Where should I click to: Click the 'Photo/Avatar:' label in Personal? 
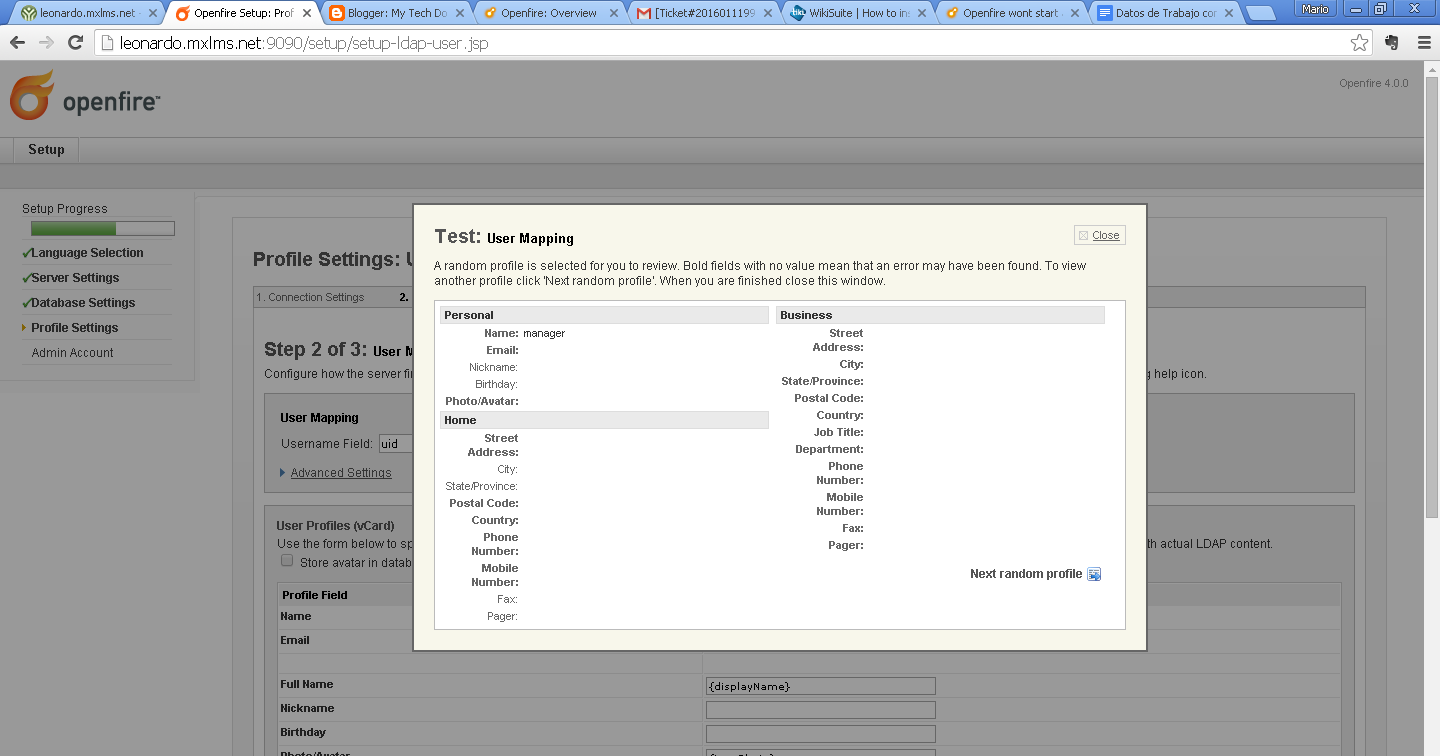(482, 401)
